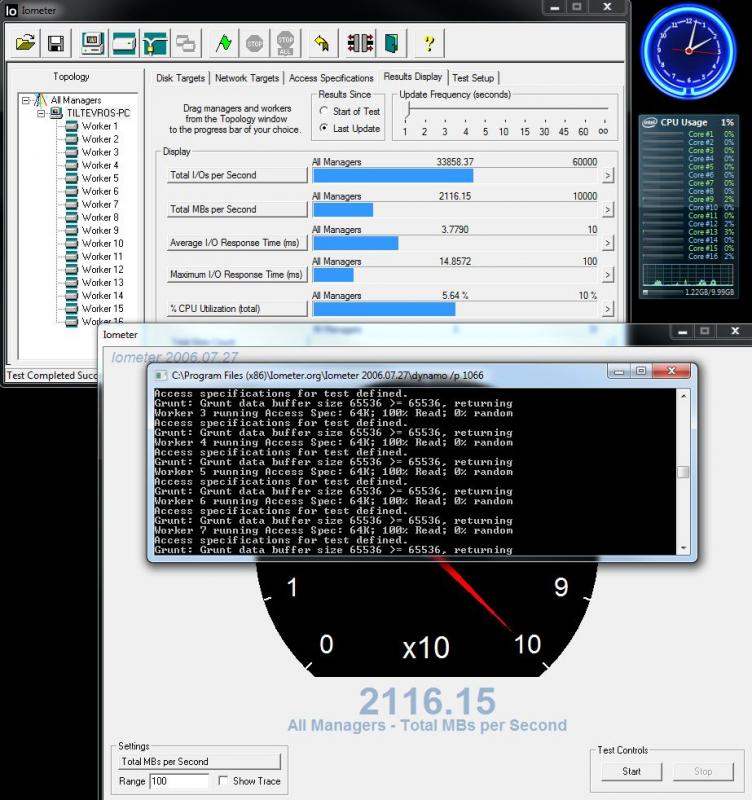752x800 pixels.
Task: Collapse the All Managers tree node
Action: (26, 101)
